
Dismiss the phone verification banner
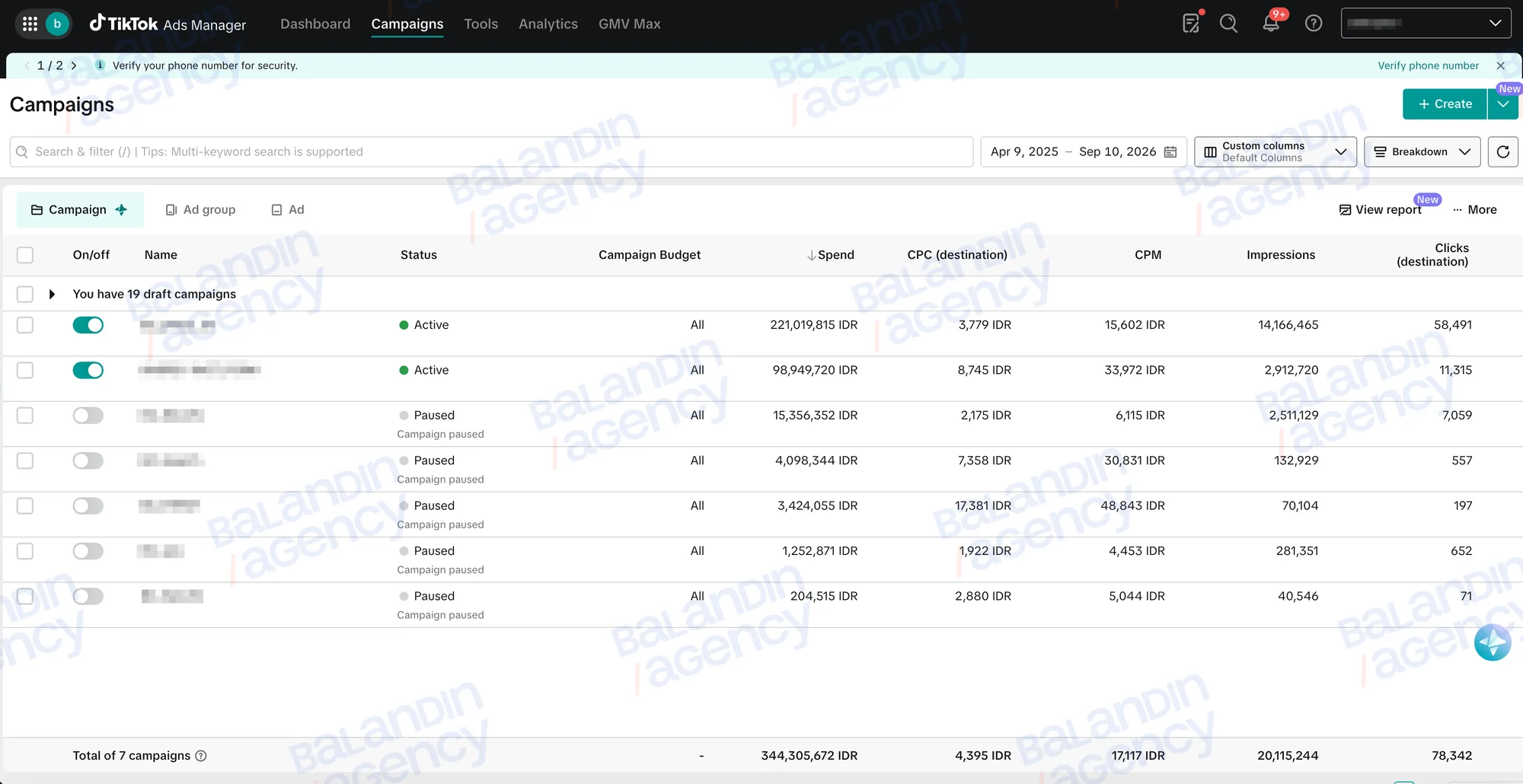click(x=1501, y=65)
